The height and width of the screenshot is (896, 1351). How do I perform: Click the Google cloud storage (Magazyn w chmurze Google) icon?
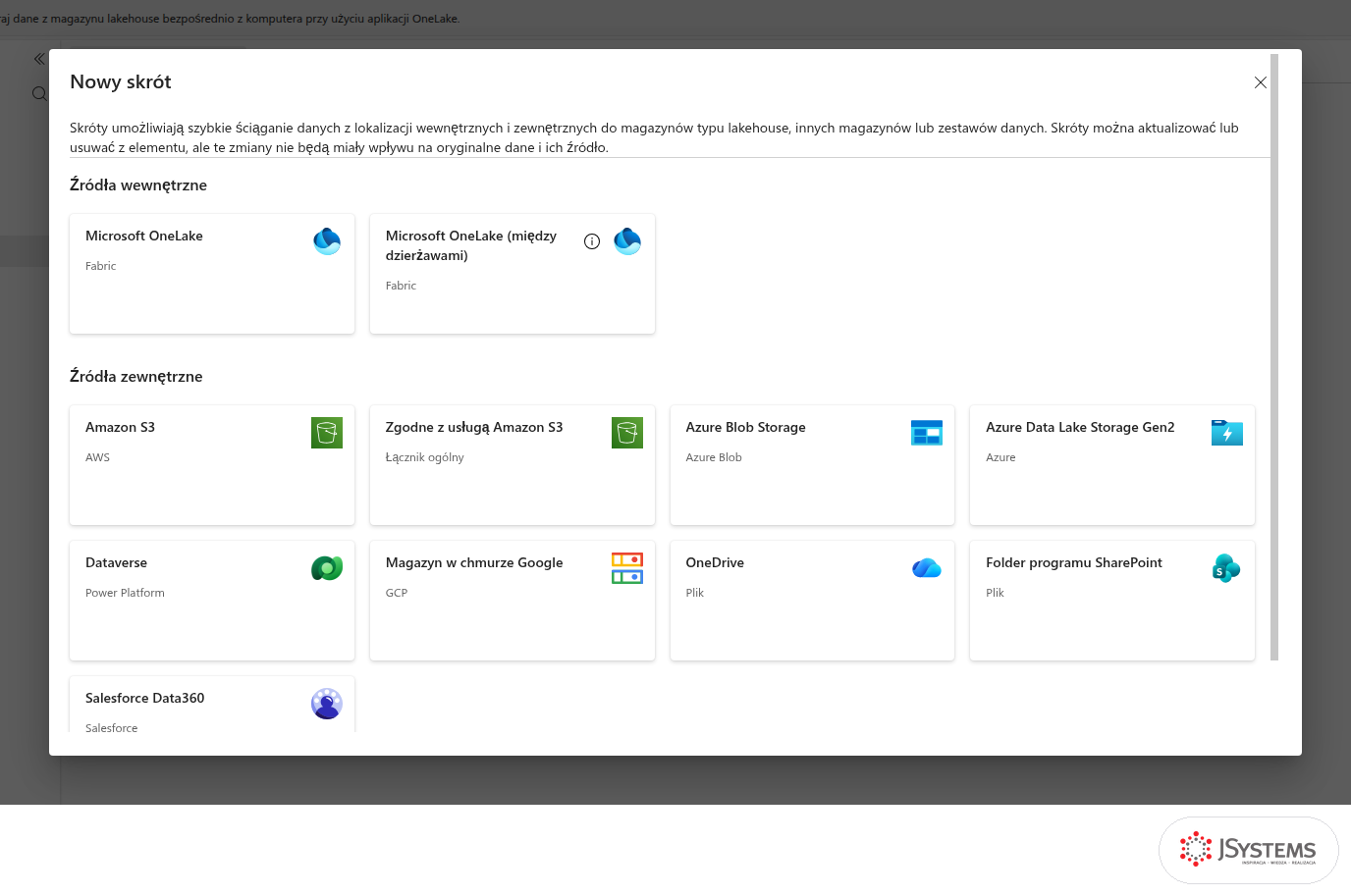pos(627,568)
